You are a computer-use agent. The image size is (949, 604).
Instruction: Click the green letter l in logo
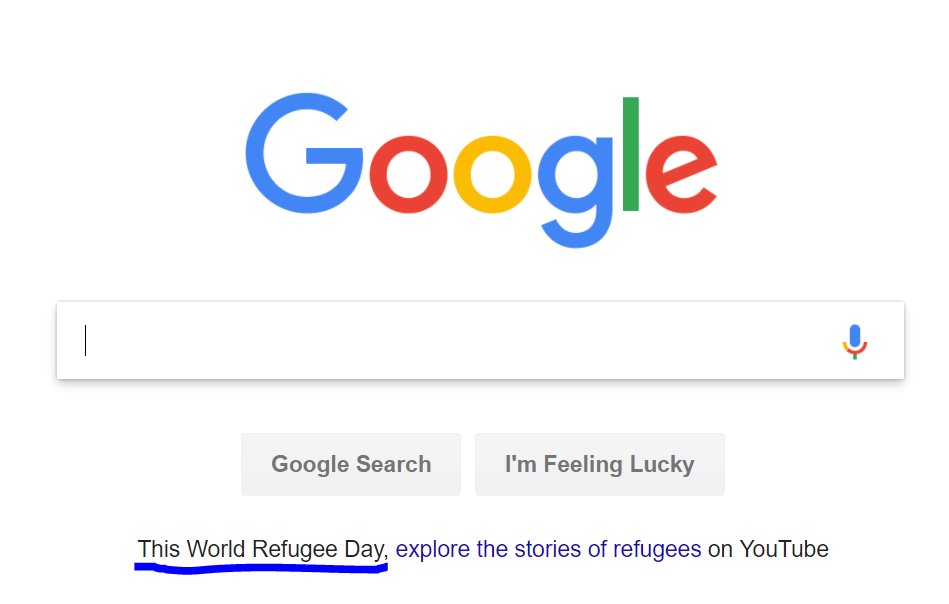(x=631, y=154)
